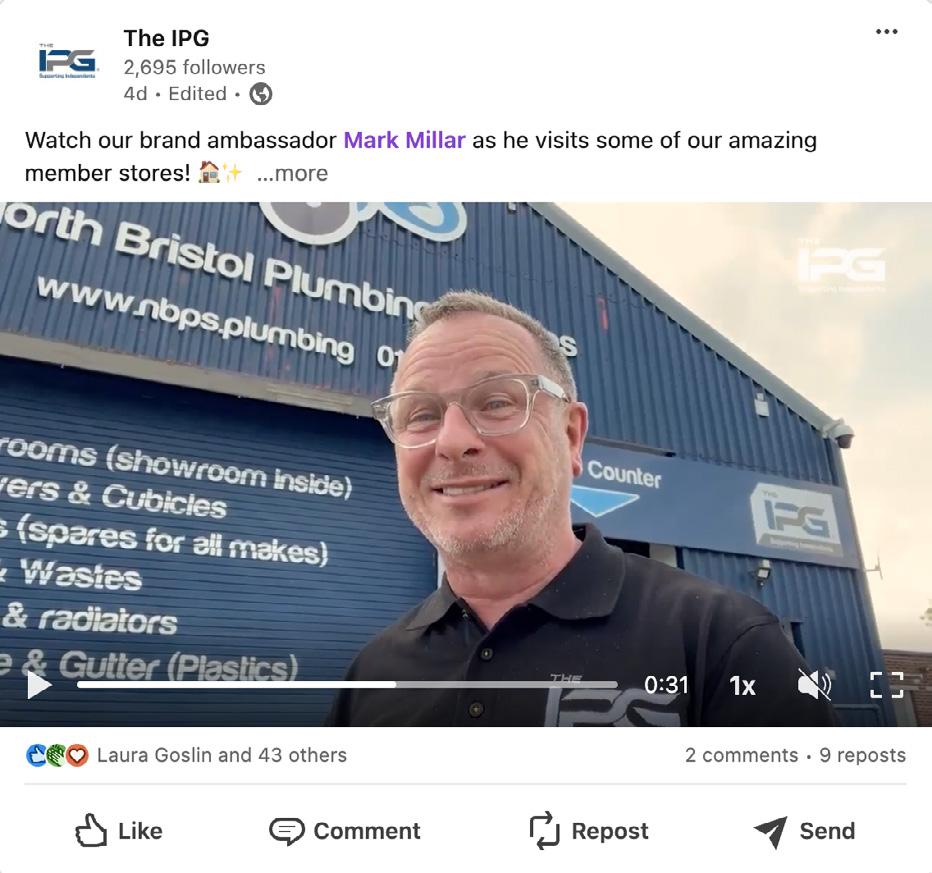Open the 2 comments list
This screenshot has width=932, height=873.
pyautogui.click(x=741, y=755)
